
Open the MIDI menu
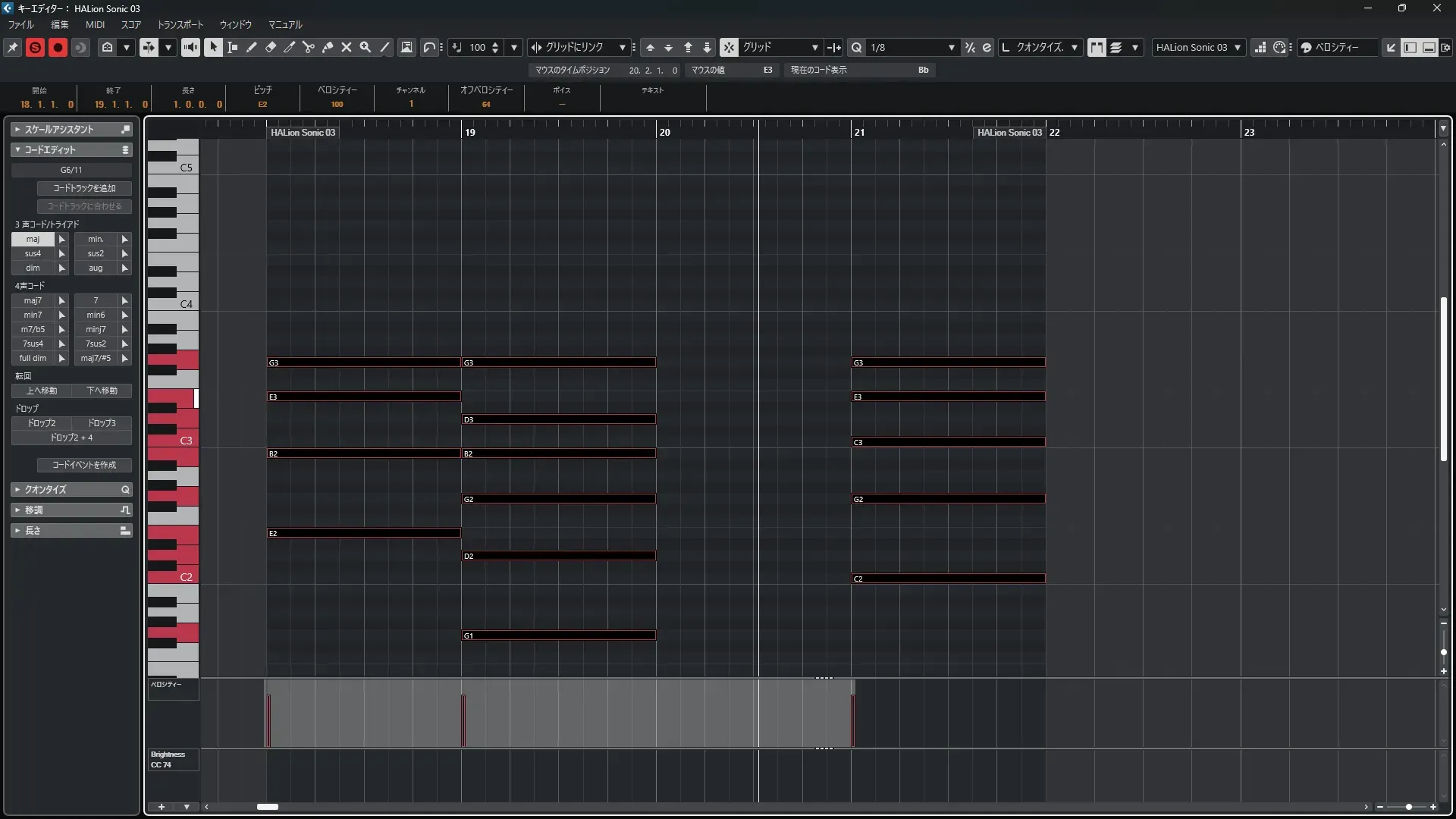pos(95,24)
